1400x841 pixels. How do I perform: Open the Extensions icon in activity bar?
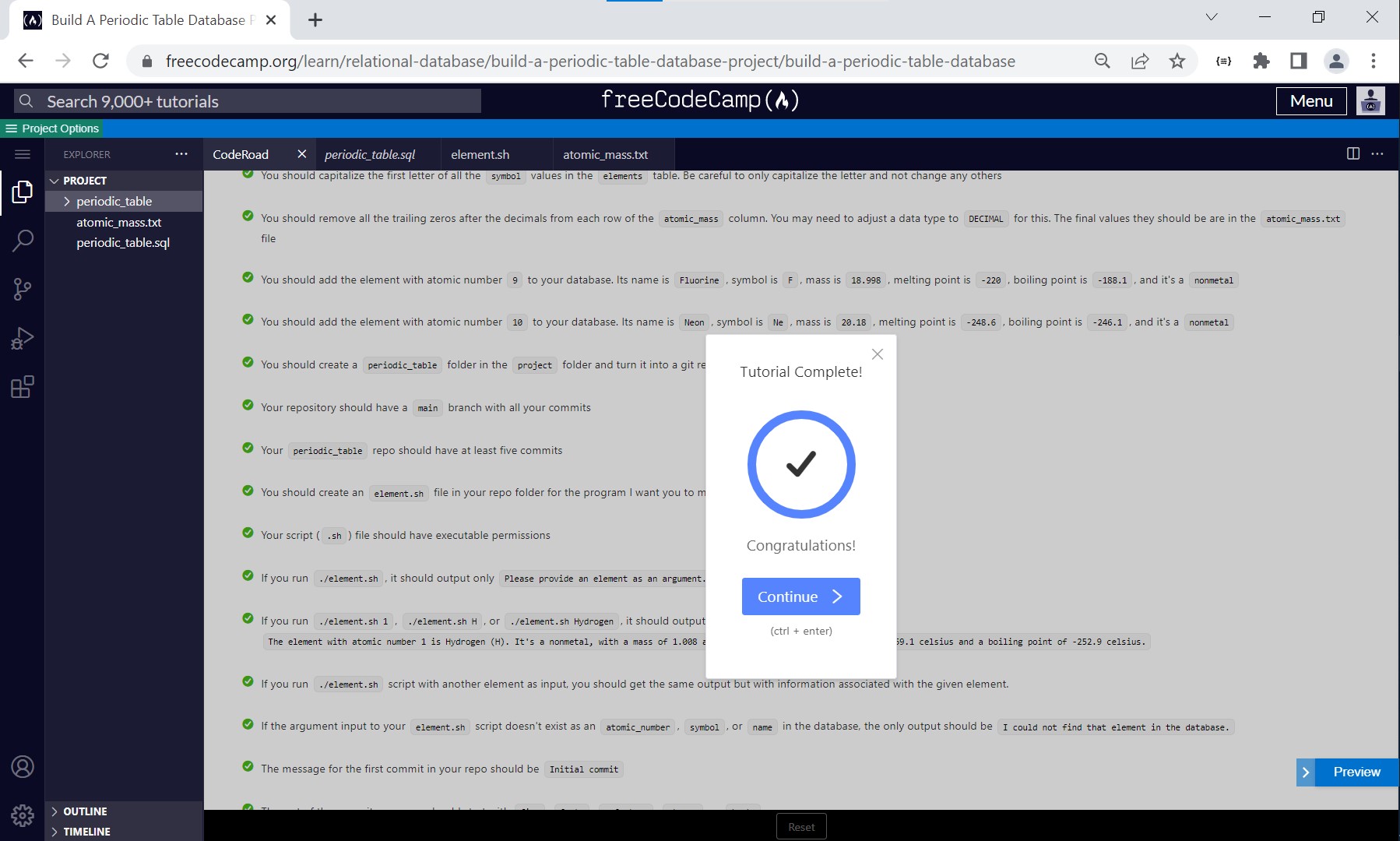pos(23,387)
